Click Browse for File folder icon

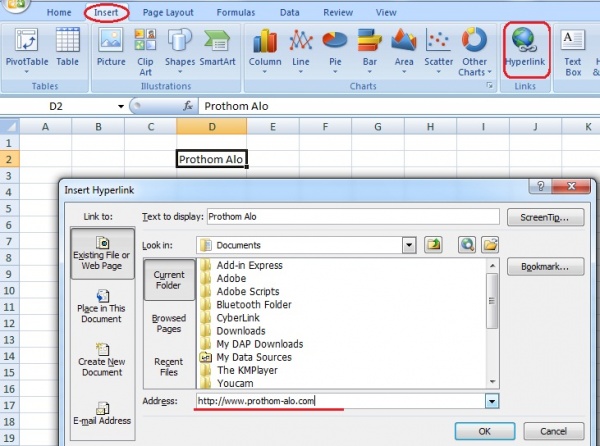pos(490,245)
